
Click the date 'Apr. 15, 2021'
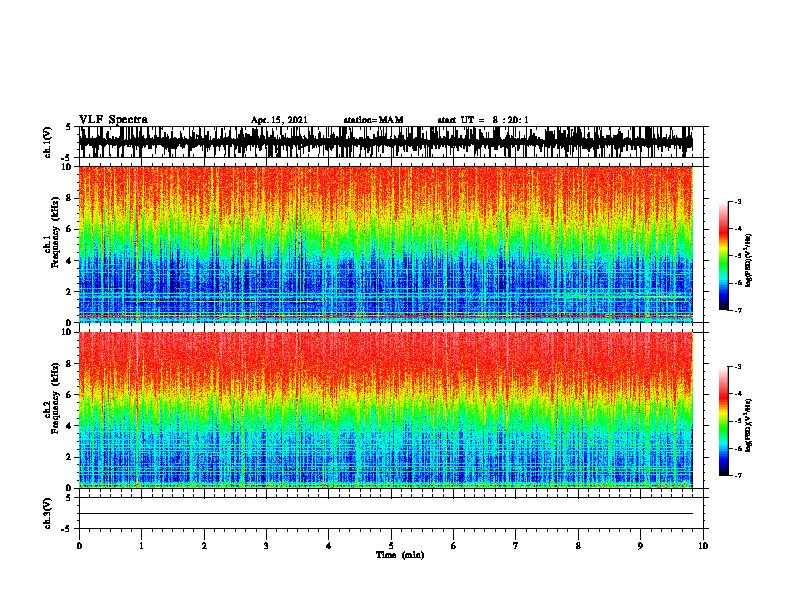279,120
